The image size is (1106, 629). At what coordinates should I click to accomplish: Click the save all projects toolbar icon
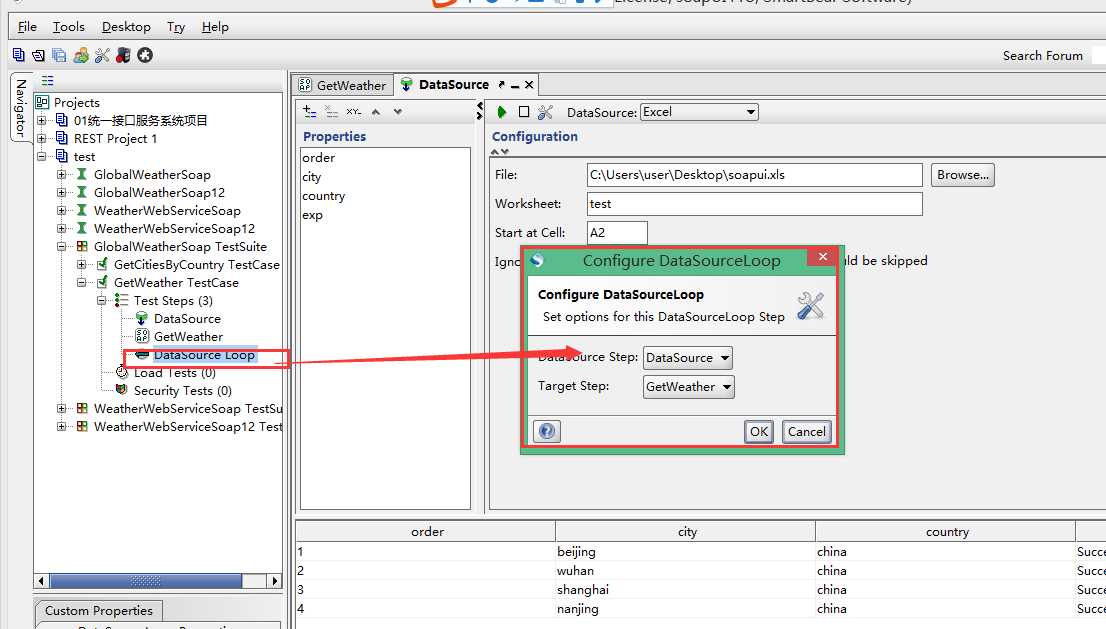pyautogui.click(x=59, y=55)
